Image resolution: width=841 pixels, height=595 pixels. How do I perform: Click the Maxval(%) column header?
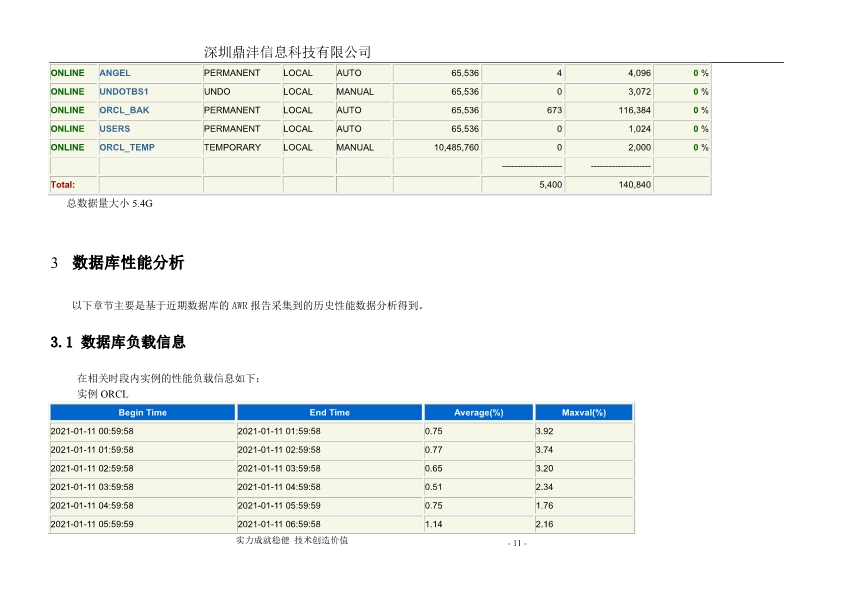click(x=584, y=412)
